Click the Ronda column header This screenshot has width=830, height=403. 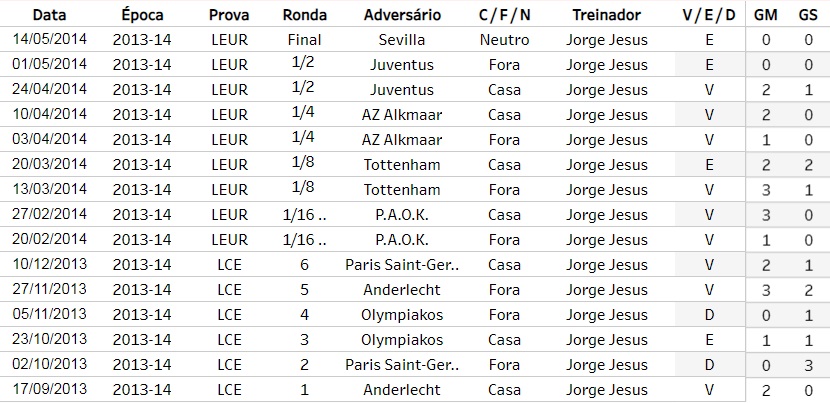304,15
